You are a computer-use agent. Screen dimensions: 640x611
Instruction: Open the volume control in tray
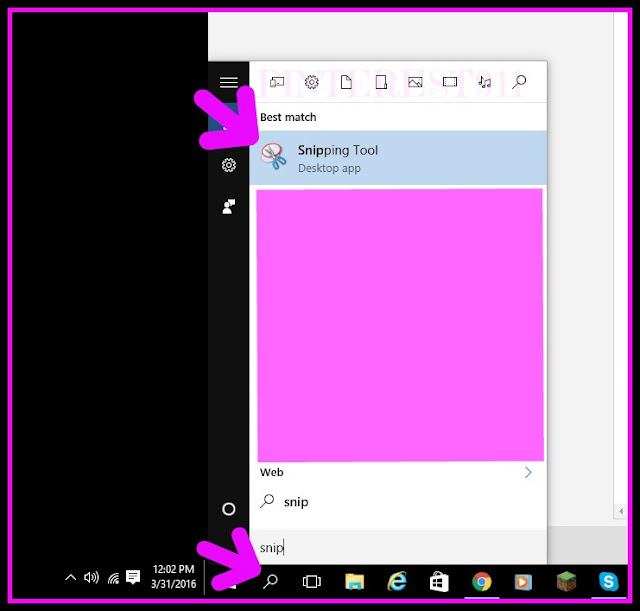coord(91,577)
